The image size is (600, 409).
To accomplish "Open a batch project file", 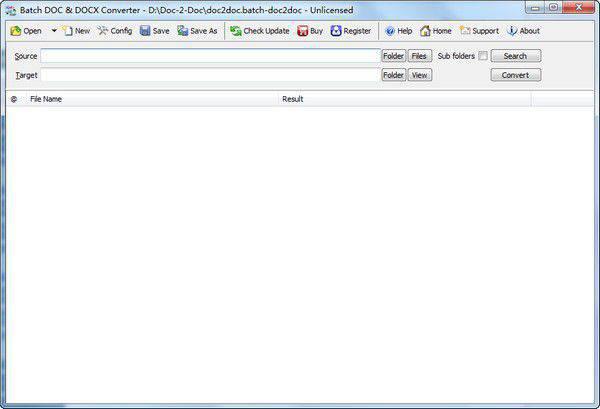I will (26, 31).
